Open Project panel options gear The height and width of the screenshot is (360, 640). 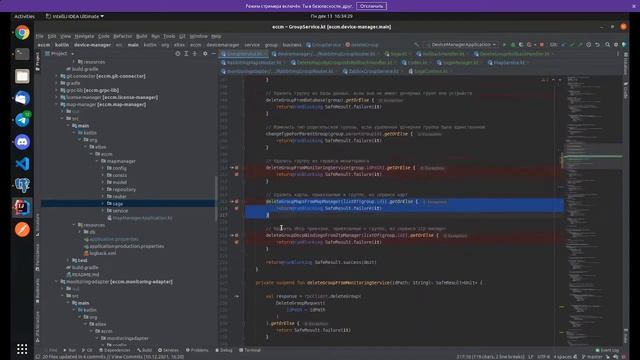(205, 53)
